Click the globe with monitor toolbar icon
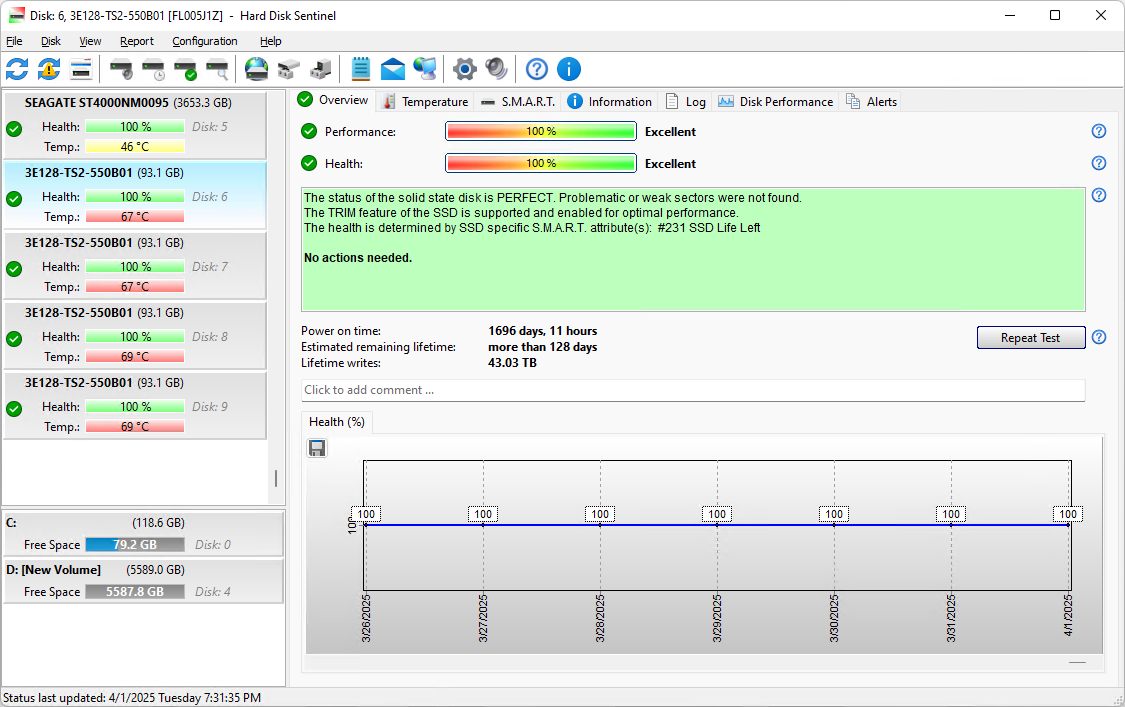Image resolution: width=1125 pixels, height=707 pixels. coord(425,70)
